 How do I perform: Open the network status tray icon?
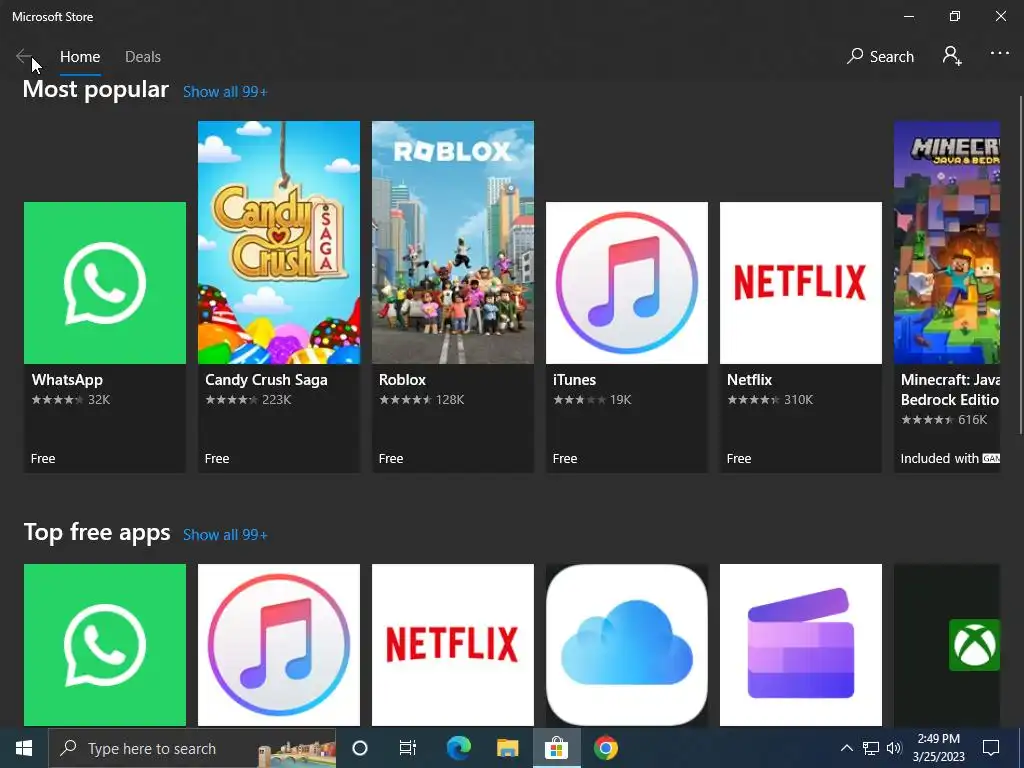(x=871, y=748)
